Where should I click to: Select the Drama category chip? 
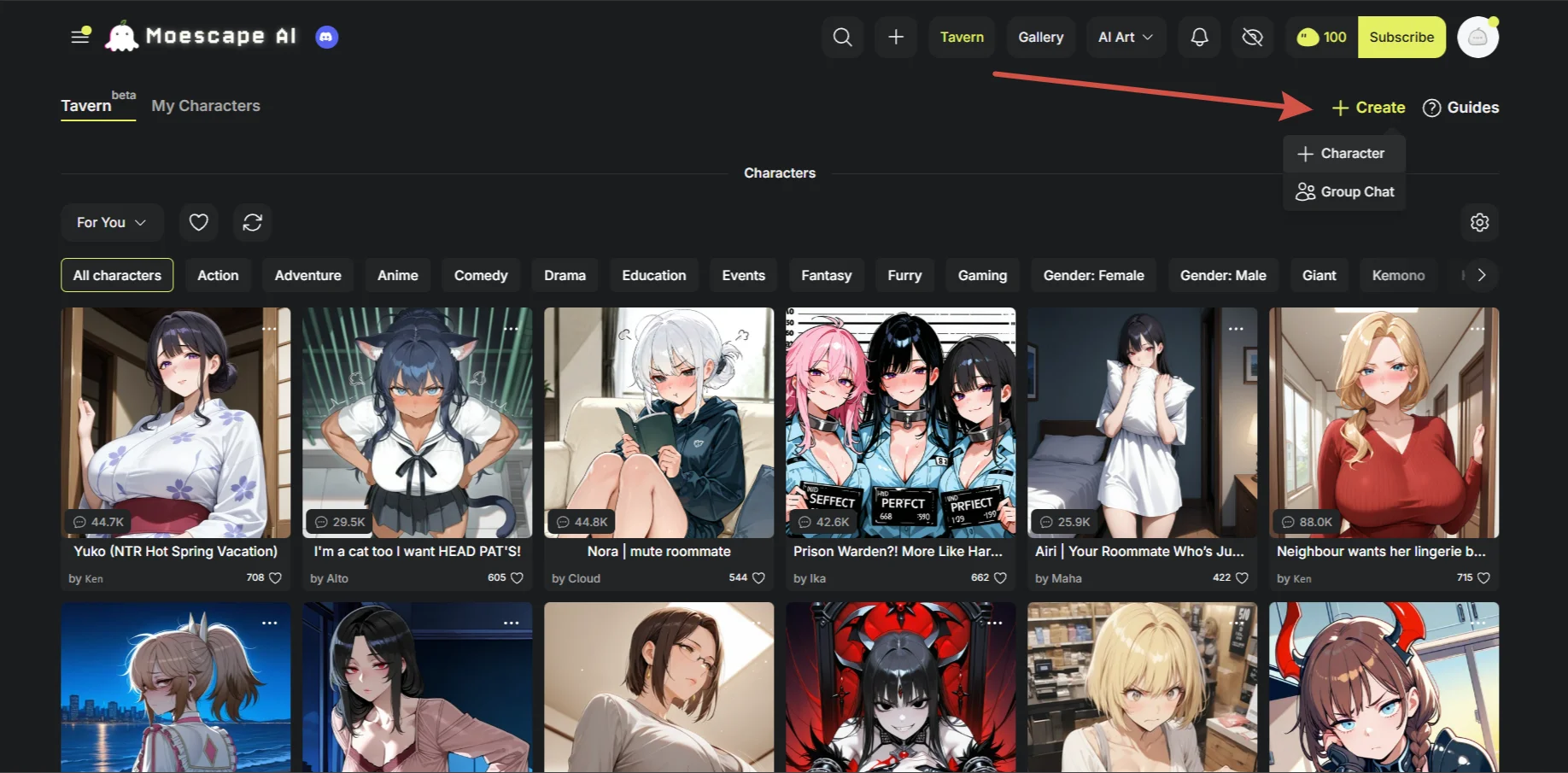565,275
